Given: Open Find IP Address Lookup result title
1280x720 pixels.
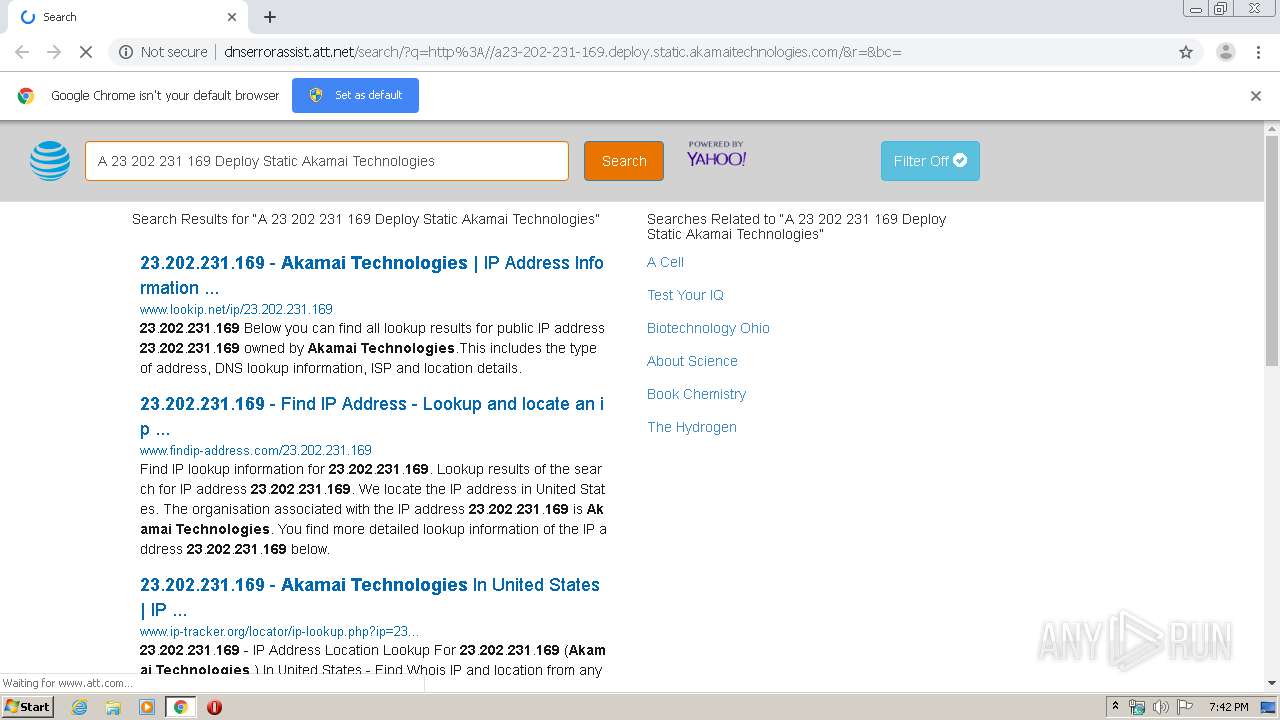Looking at the screenshot, I should (x=372, y=416).
